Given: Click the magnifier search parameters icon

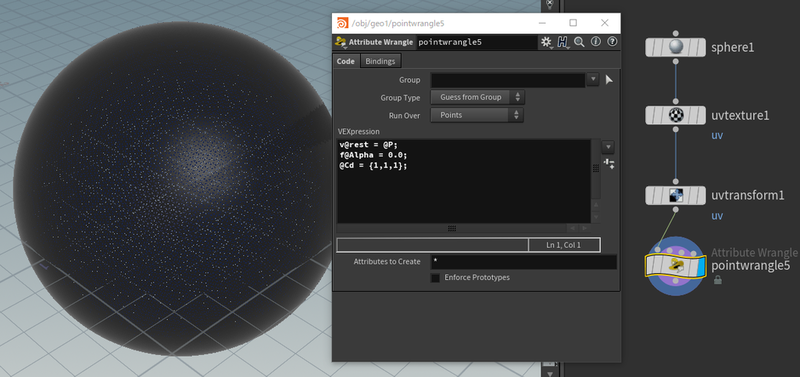Looking at the screenshot, I should tap(579, 42).
